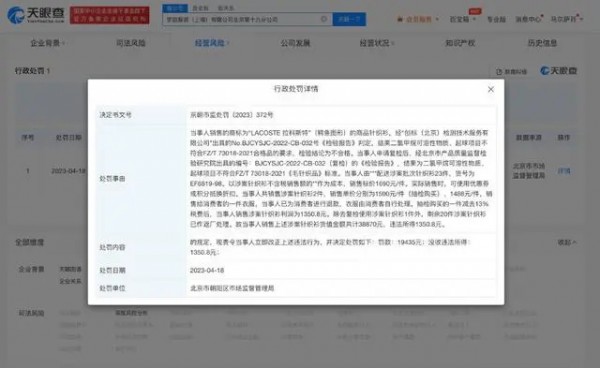Click the blue 天眼一下 search button

(349, 19)
